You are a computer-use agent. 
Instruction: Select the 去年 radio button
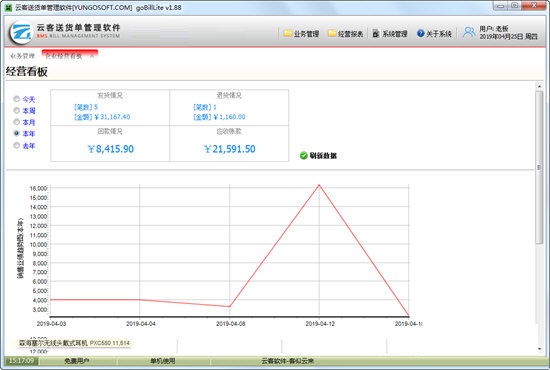pos(16,145)
